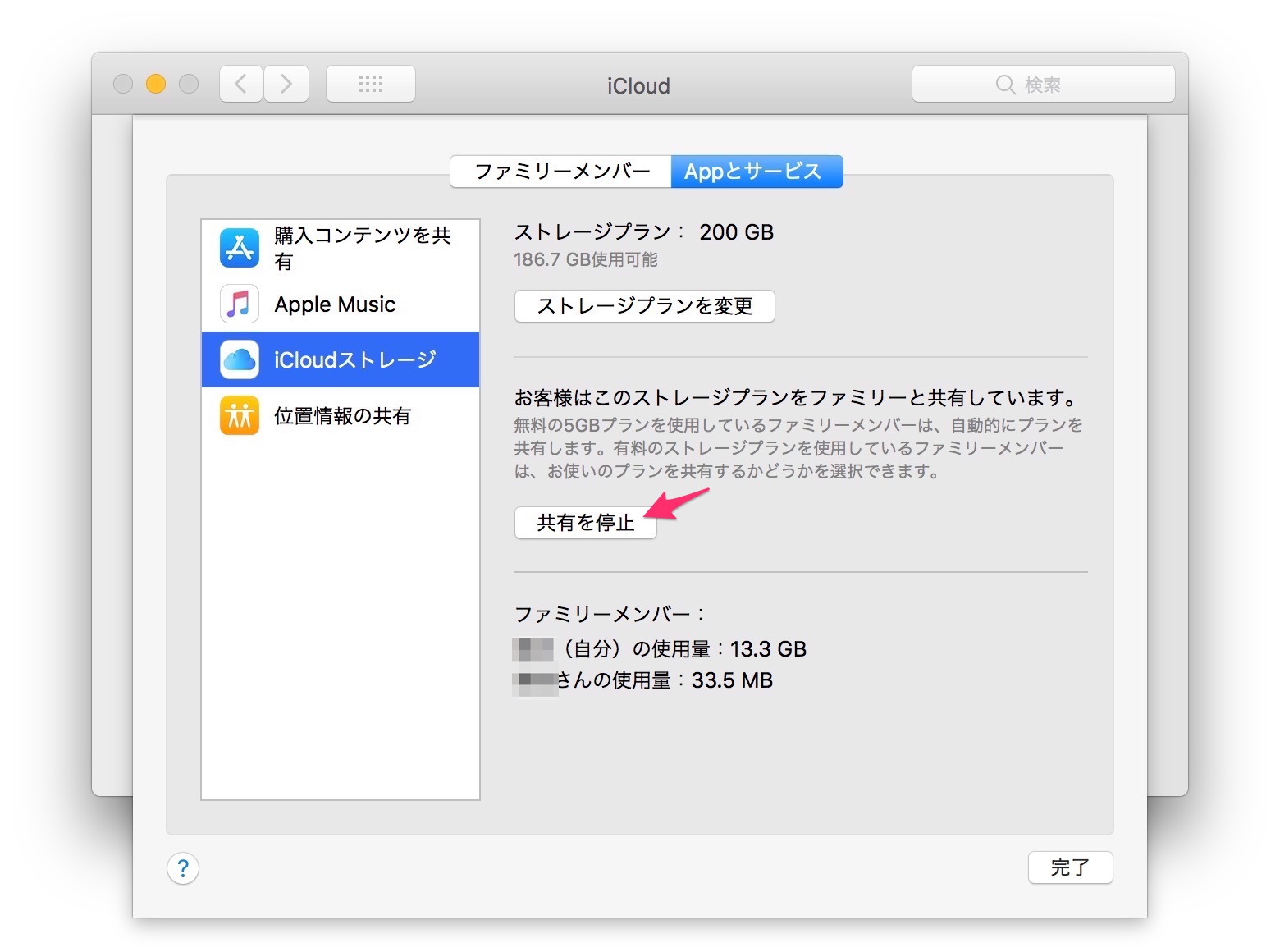This screenshot has height=952, width=1280.
Task: Select the iCloudストレージ text label
Action: click(x=354, y=359)
